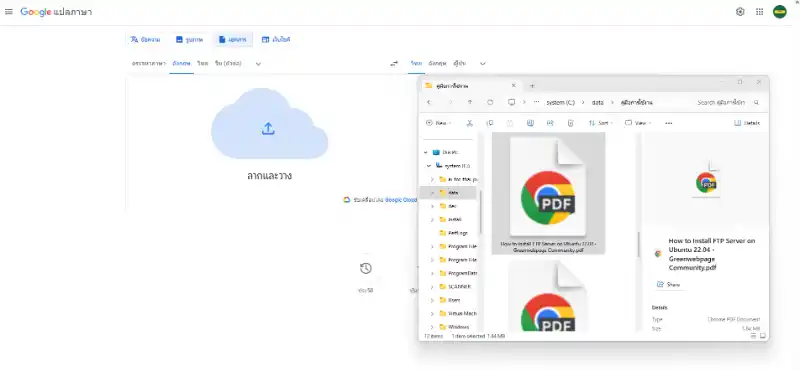Screen dimensions: 800x371
Task: Go up one folder level in Explorer
Action: (x=470, y=102)
